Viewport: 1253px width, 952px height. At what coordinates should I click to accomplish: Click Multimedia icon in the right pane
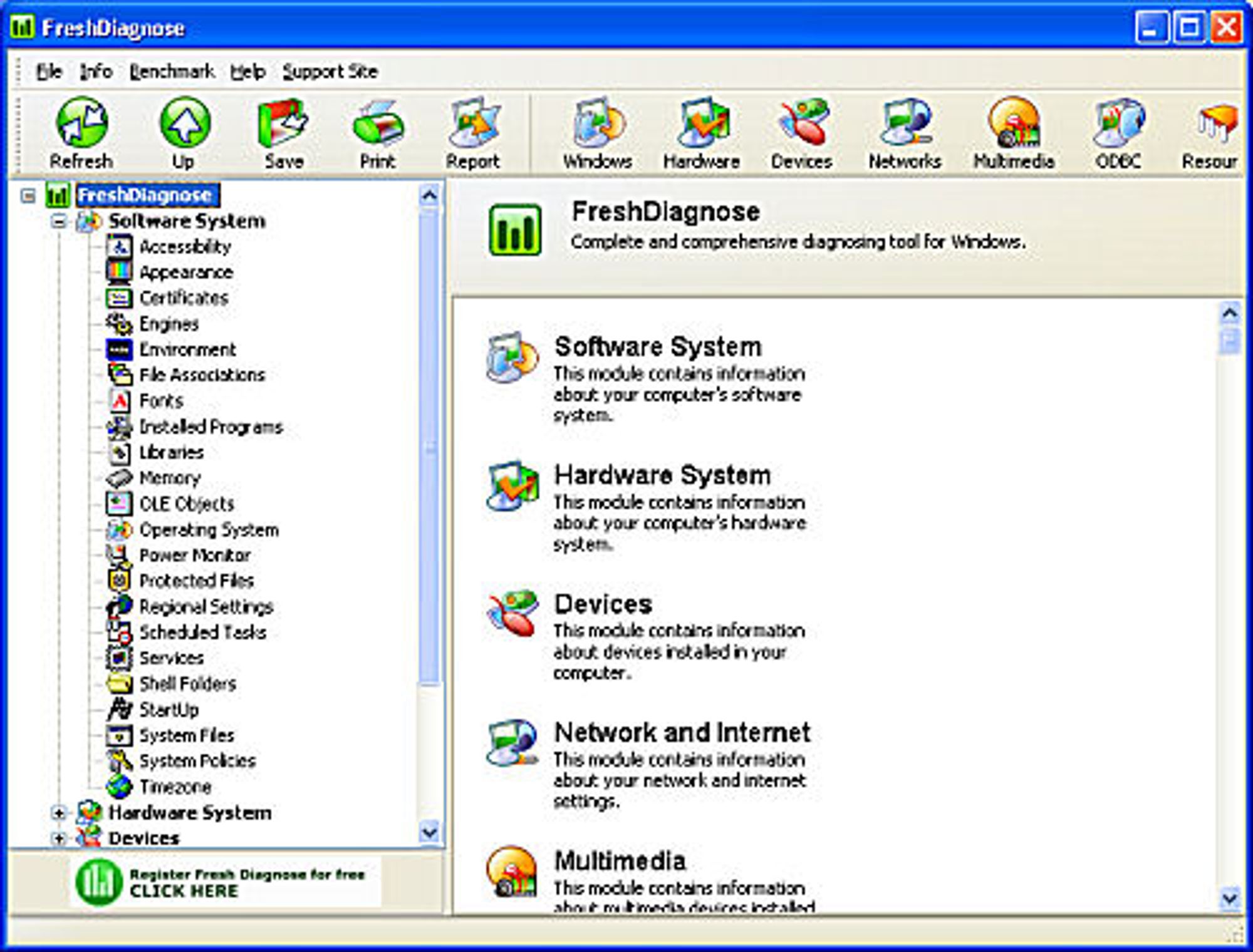(512, 871)
